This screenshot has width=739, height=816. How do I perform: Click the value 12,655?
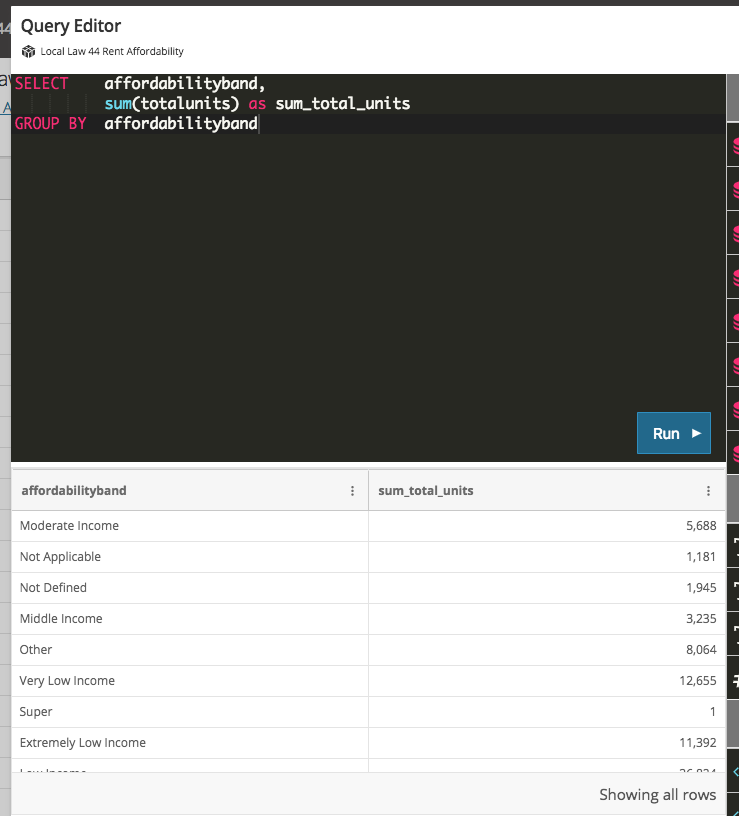pos(698,681)
